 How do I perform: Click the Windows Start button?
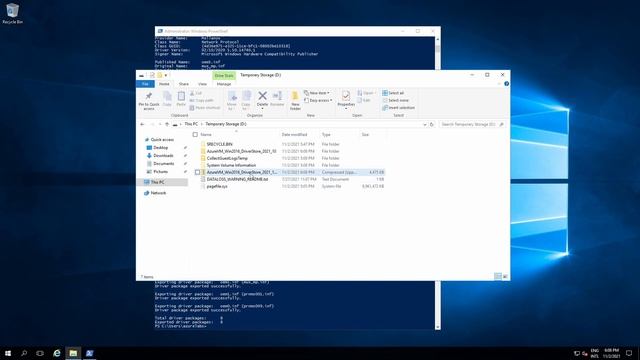tap(8, 353)
